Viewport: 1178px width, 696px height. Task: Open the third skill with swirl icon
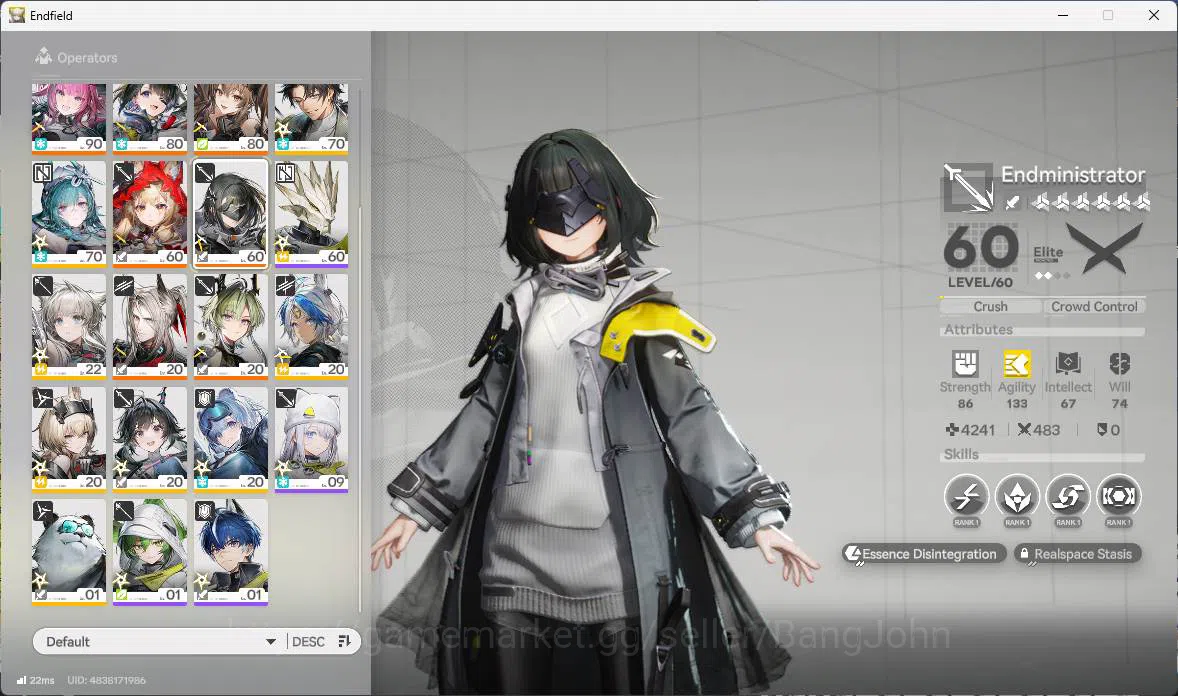pos(1068,497)
